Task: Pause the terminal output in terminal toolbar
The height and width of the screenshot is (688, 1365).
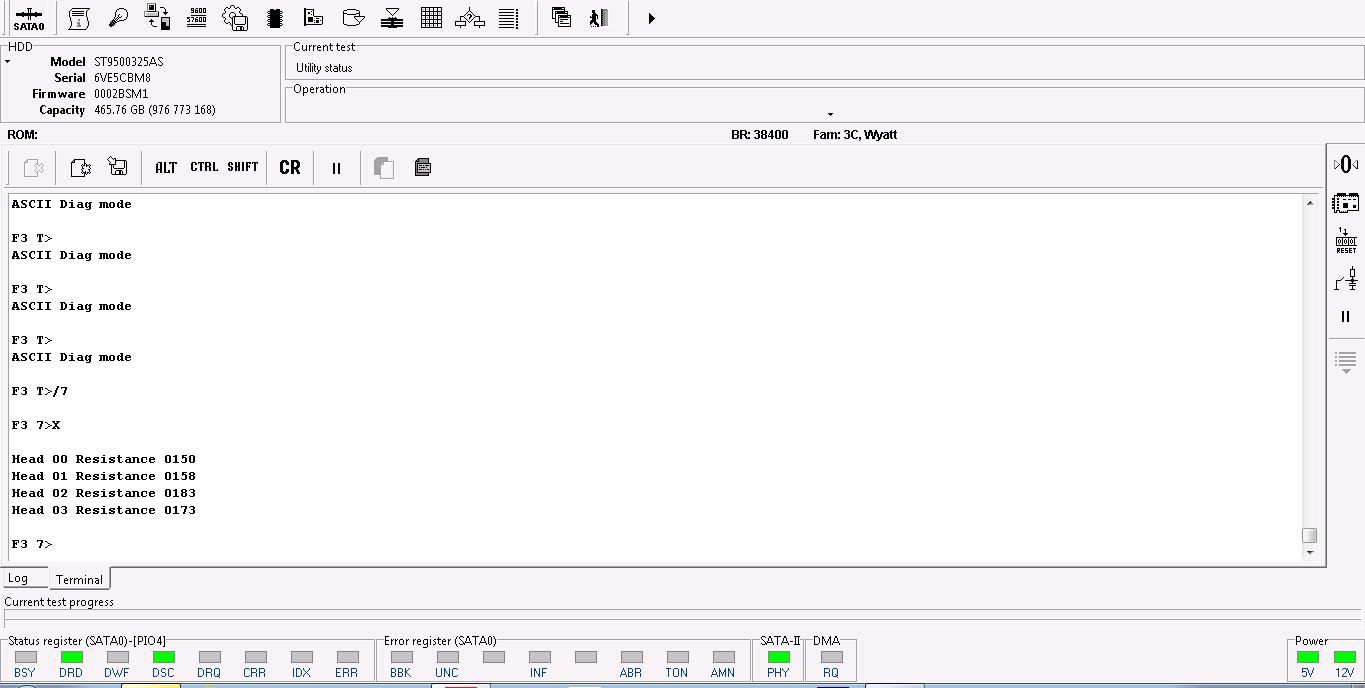Action: pos(336,168)
